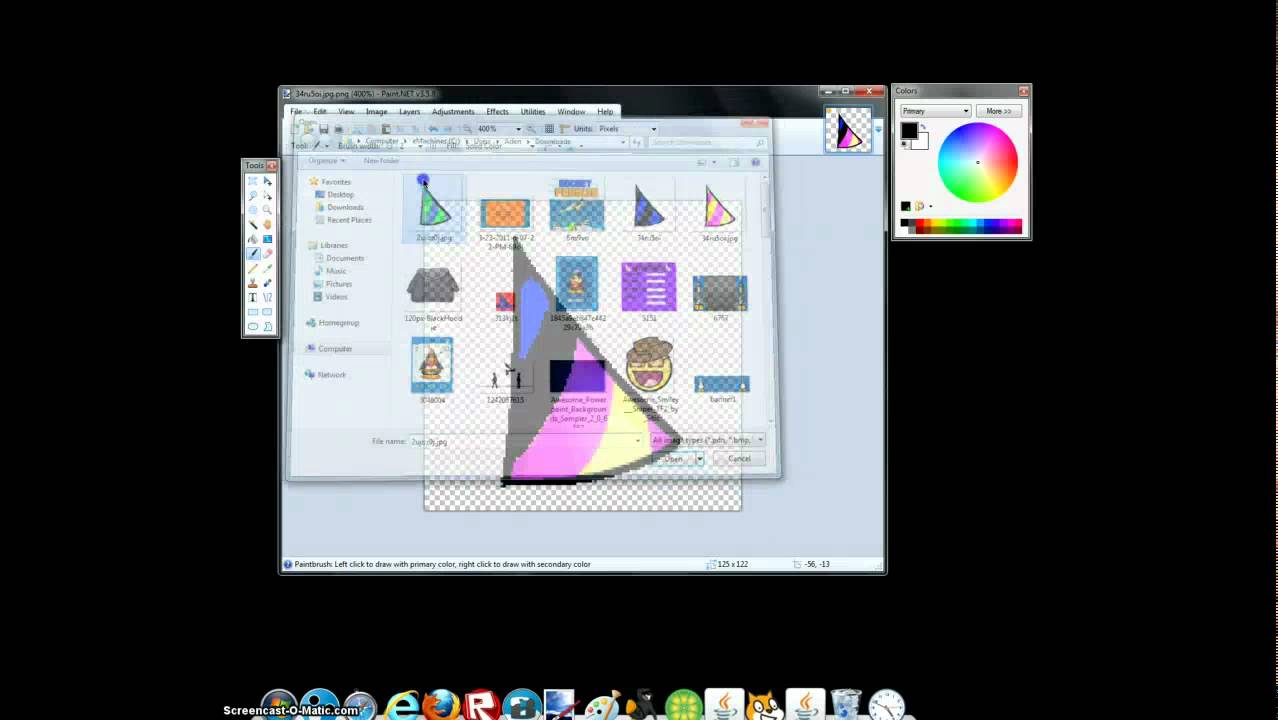Select the open image thumbnail tab
Image resolution: width=1278 pixels, height=720 pixels.
848,130
